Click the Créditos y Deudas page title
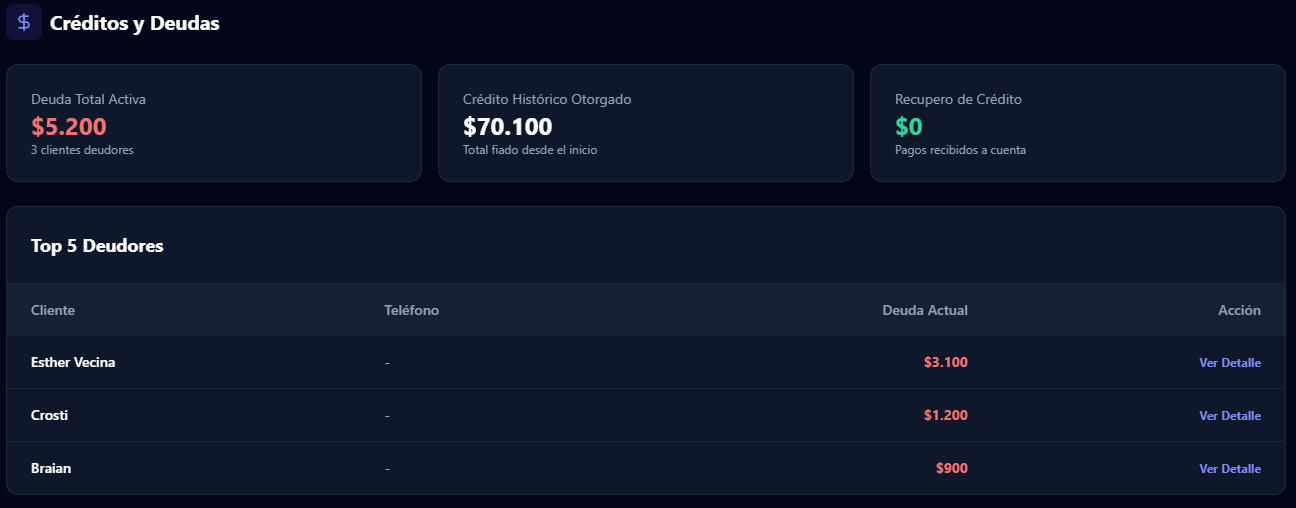This screenshot has height=508, width=1296. click(134, 23)
